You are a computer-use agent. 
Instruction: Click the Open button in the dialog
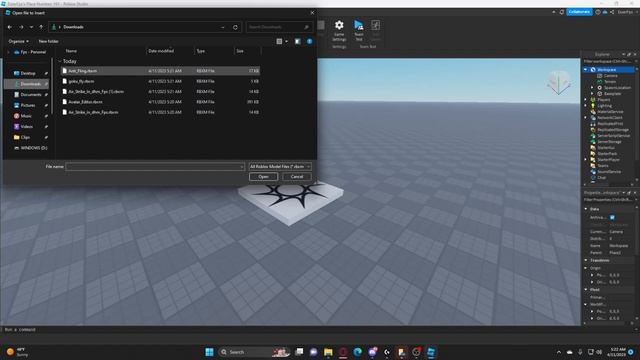[263, 177]
